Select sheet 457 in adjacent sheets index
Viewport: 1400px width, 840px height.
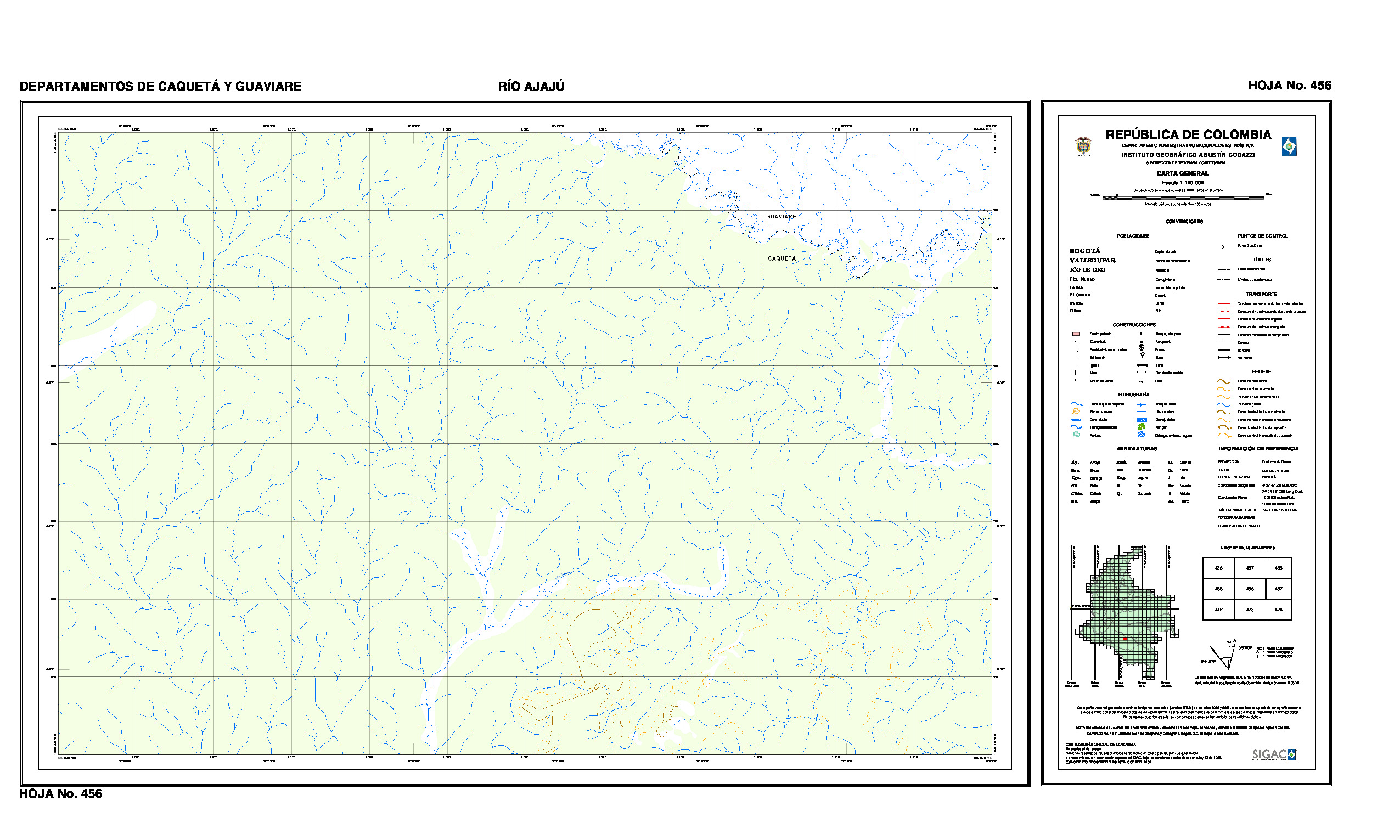coord(1278,589)
